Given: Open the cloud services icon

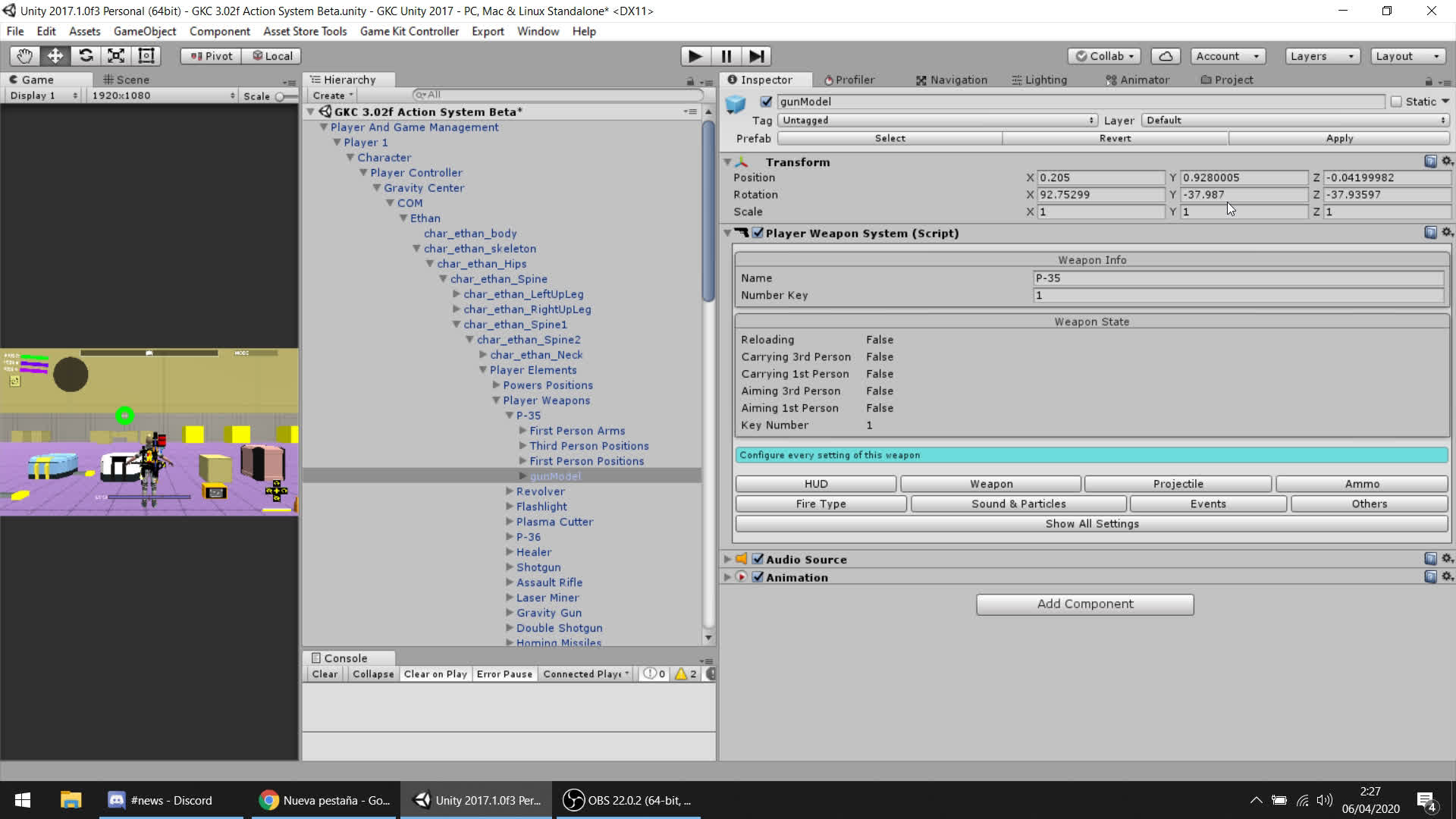Looking at the screenshot, I should pyautogui.click(x=1166, y=56).
